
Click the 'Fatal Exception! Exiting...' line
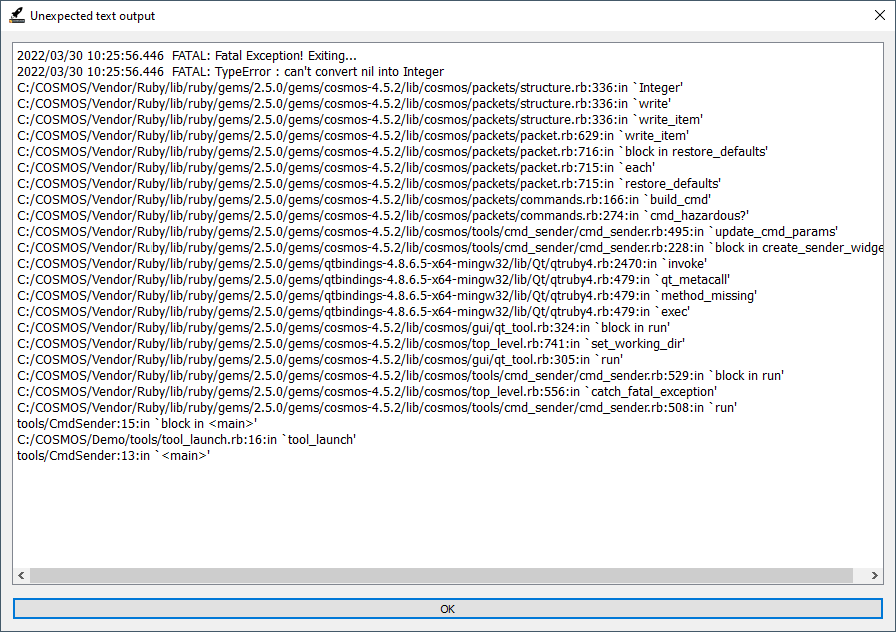(187, 55)
